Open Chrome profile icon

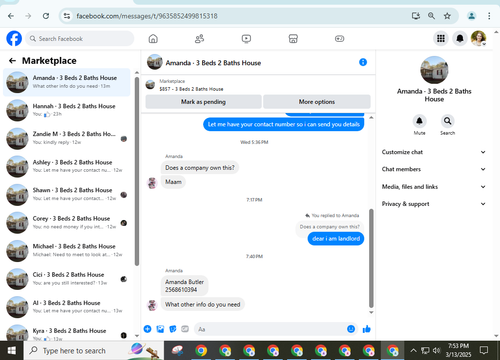[471, 16]
